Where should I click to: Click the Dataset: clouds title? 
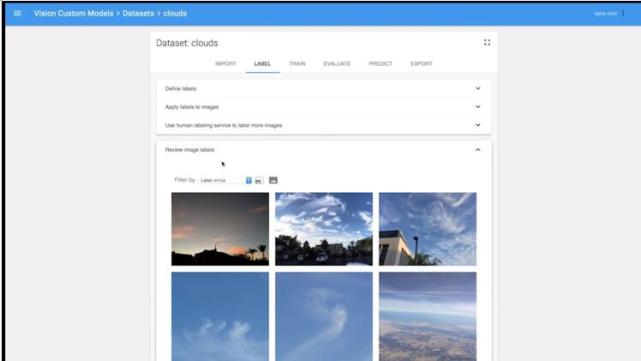[187, 43]
